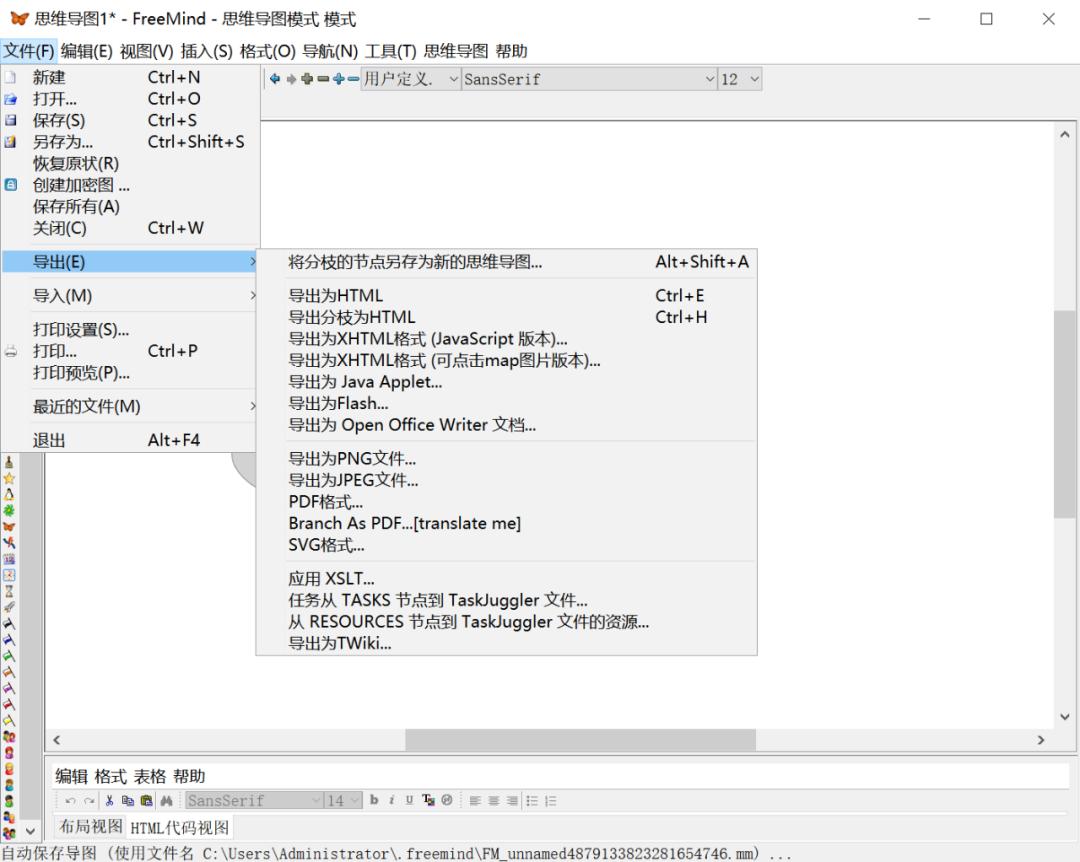Toggle underline formatting in note editor
This screenshot has height=862, width=1080.
(410, 800)
